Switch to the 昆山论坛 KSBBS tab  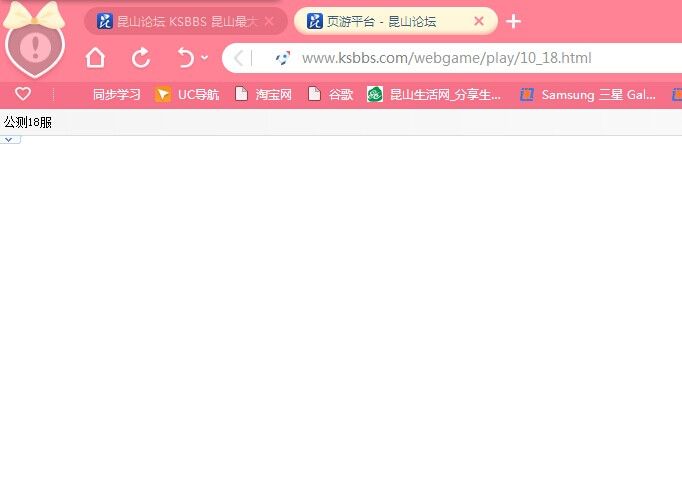pyautogui.click(x=186, y=21)
